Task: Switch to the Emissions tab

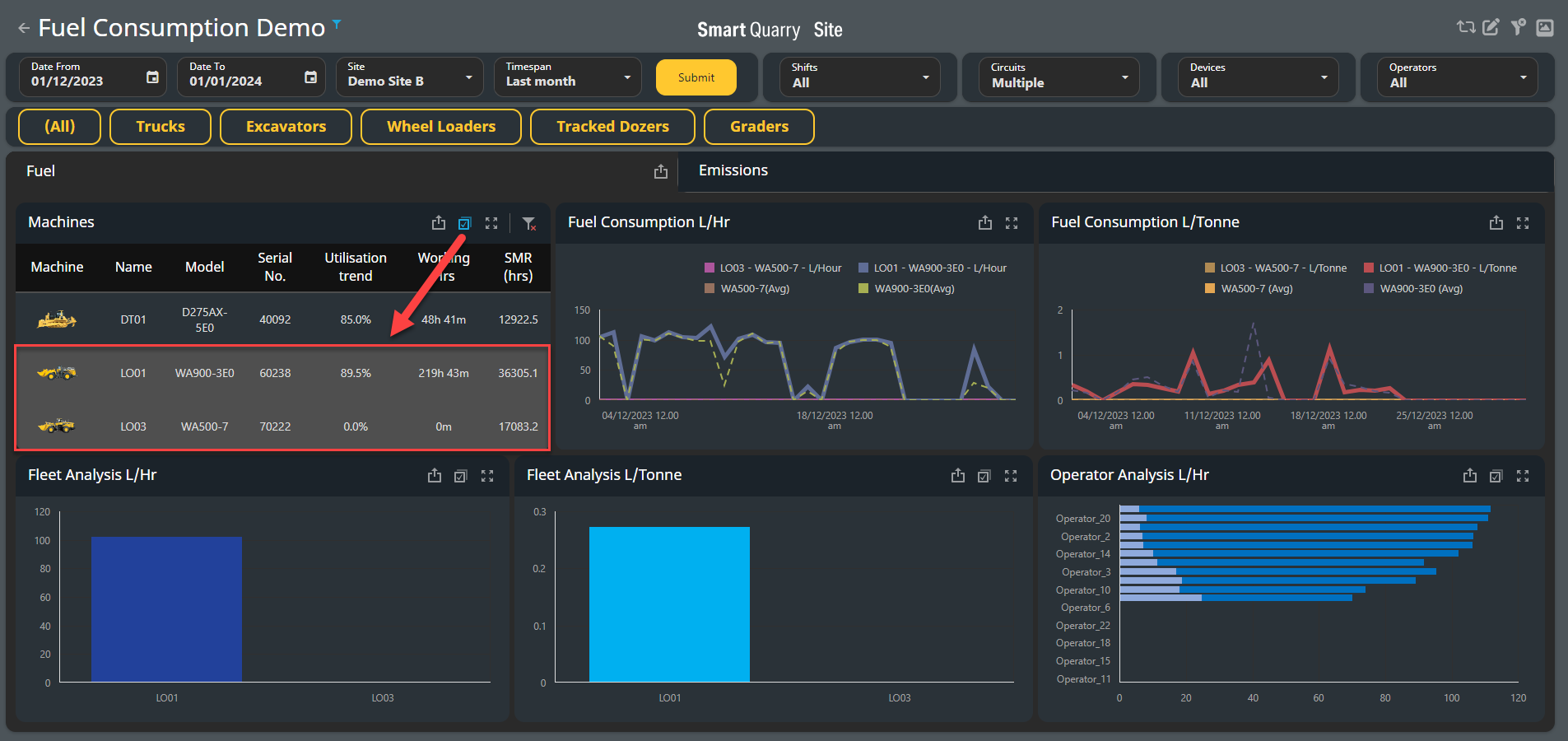Action: [733, 170]
